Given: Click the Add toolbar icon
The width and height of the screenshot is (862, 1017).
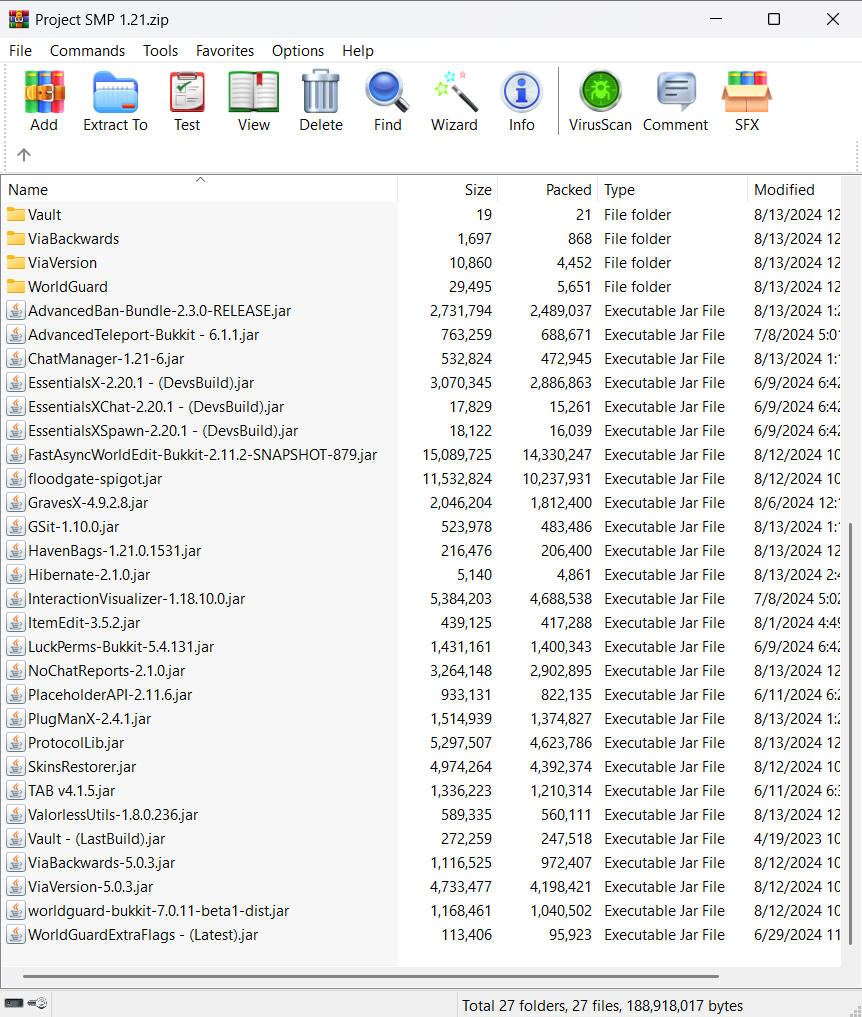Looking at the screenshot, I should pos(44,91).
